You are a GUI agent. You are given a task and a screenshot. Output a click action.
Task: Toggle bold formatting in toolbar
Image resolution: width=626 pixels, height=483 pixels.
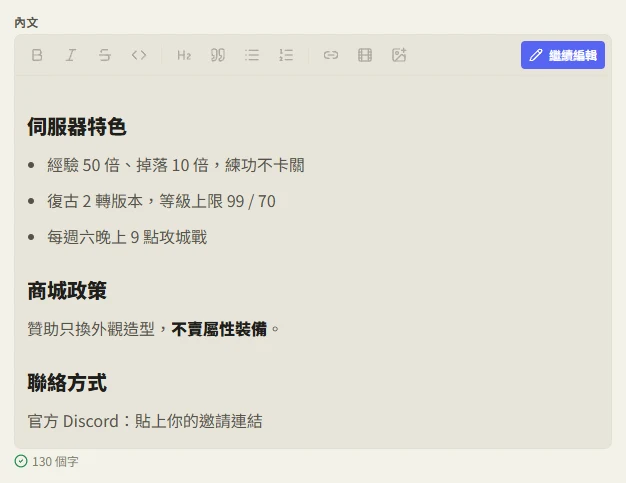(37, 55)
